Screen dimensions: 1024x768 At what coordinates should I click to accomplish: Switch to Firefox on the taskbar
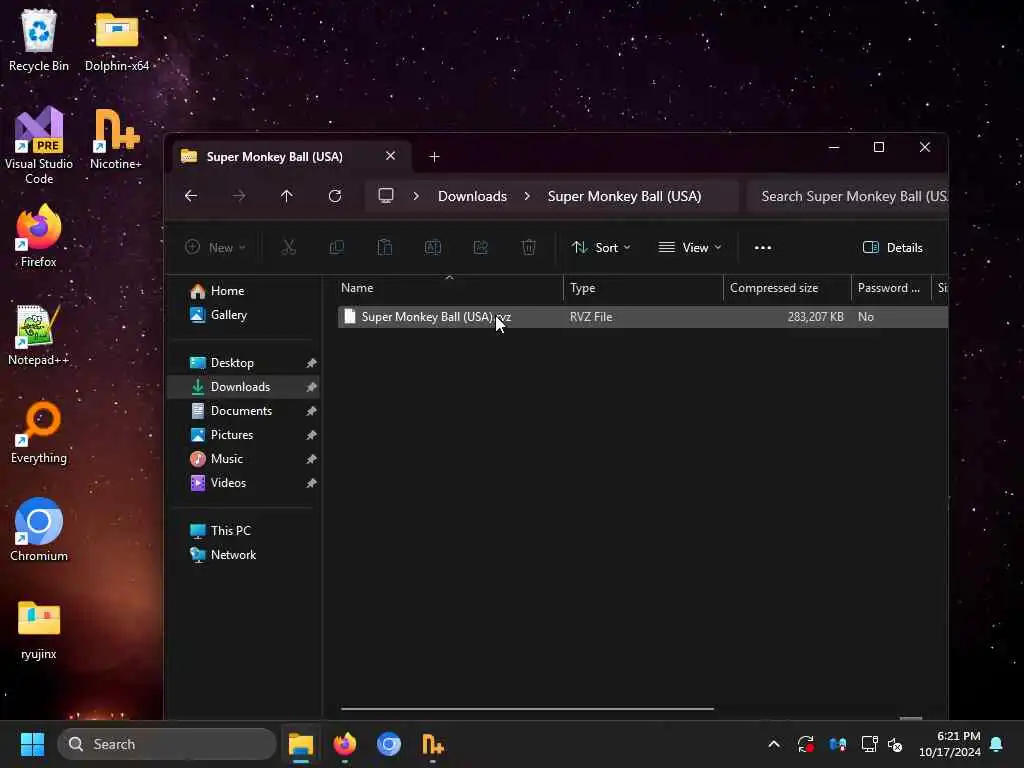(x=345, y=744)
